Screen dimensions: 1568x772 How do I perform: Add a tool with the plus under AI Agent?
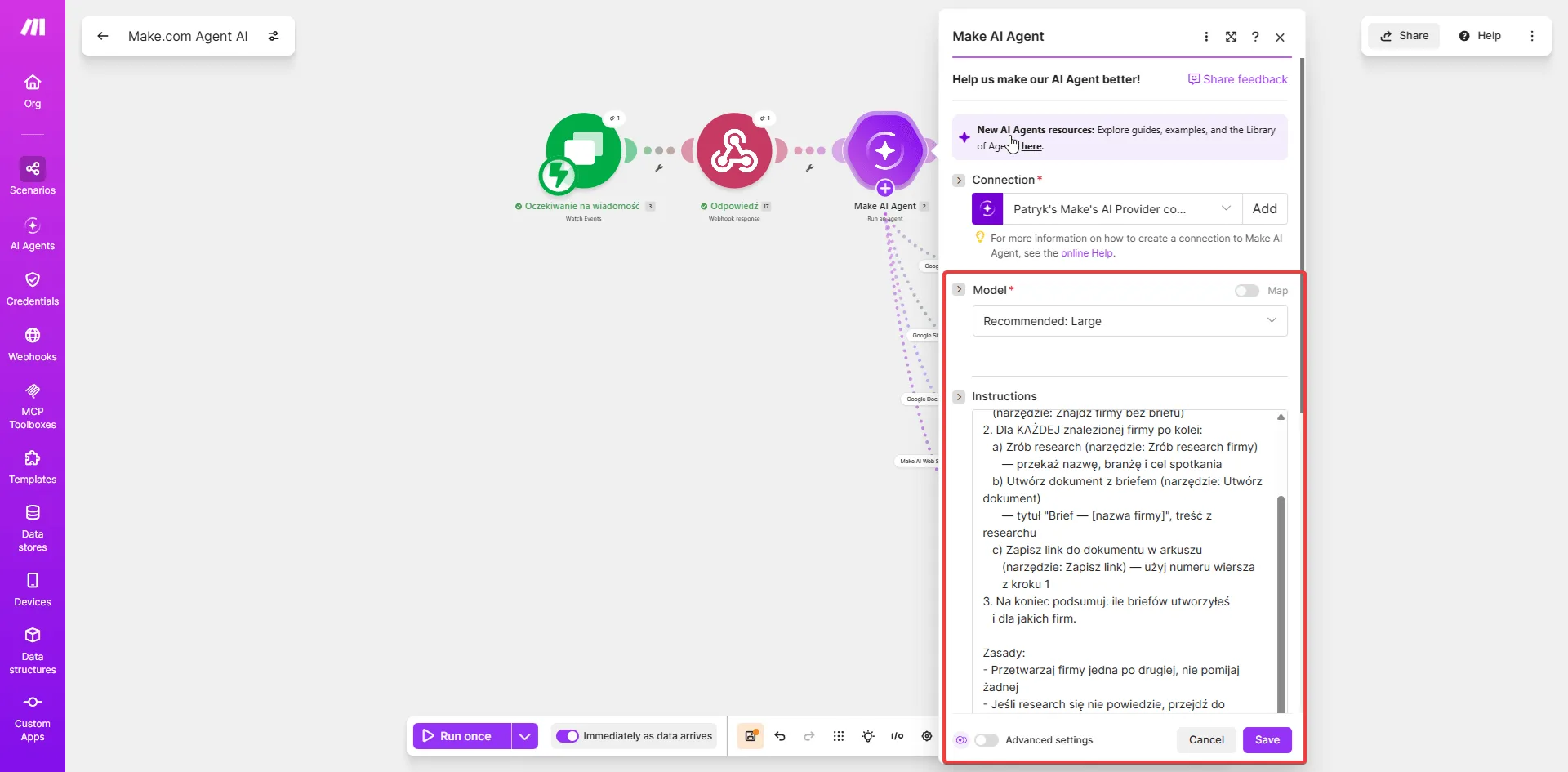click(x=885, y=189)
